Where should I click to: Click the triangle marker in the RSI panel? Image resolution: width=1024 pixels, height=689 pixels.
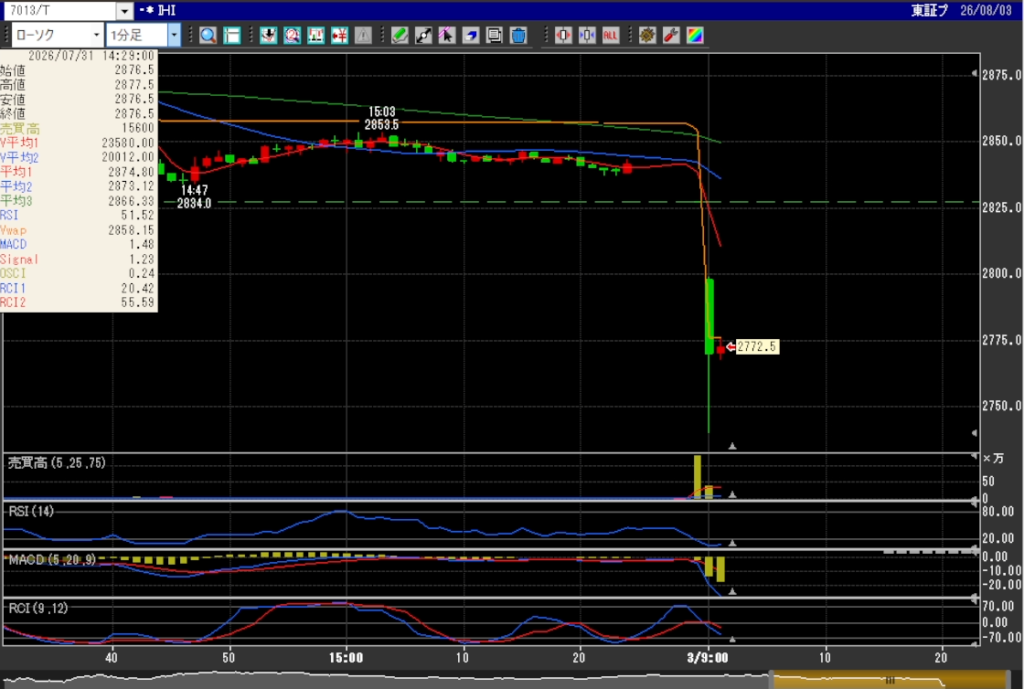tap(733, 543)
